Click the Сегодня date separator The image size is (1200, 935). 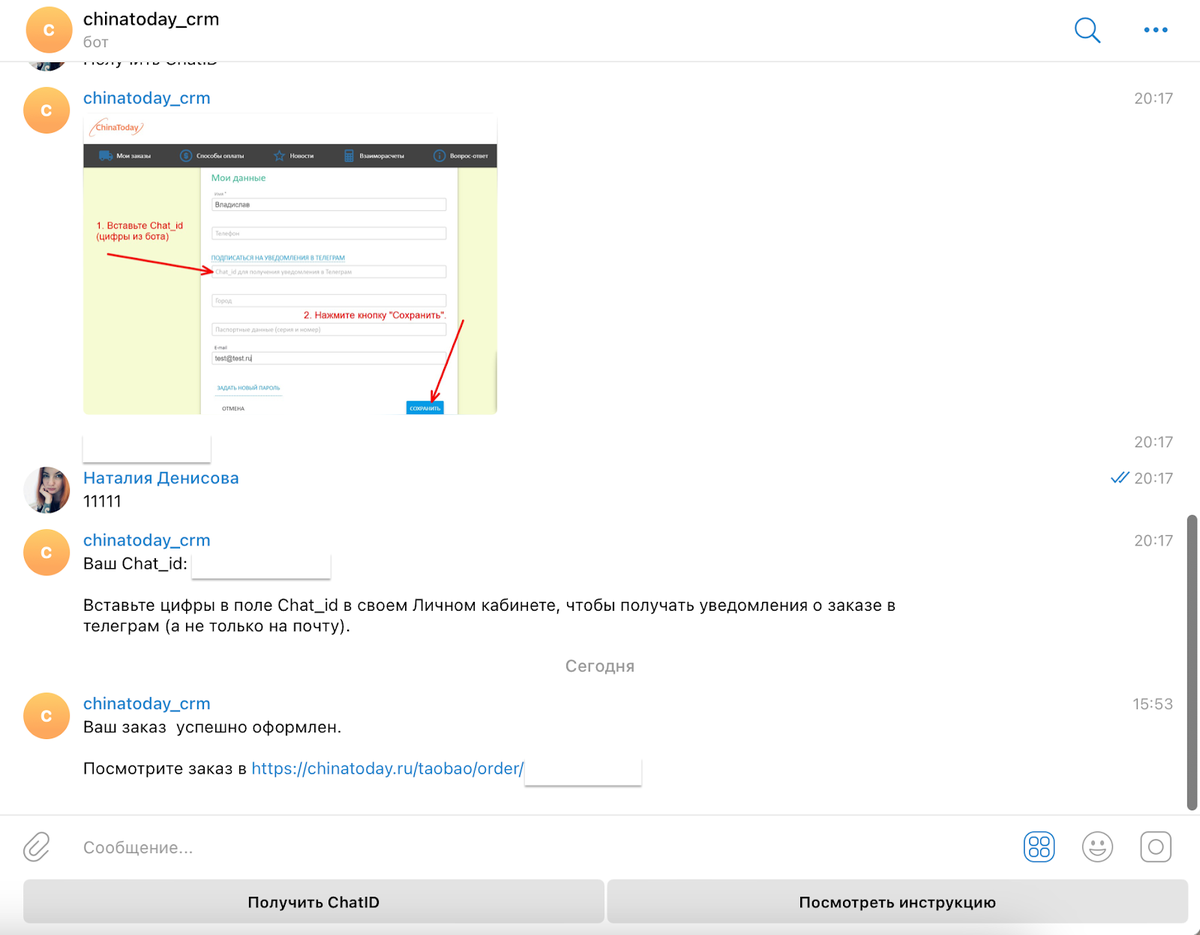click(600, 666)
